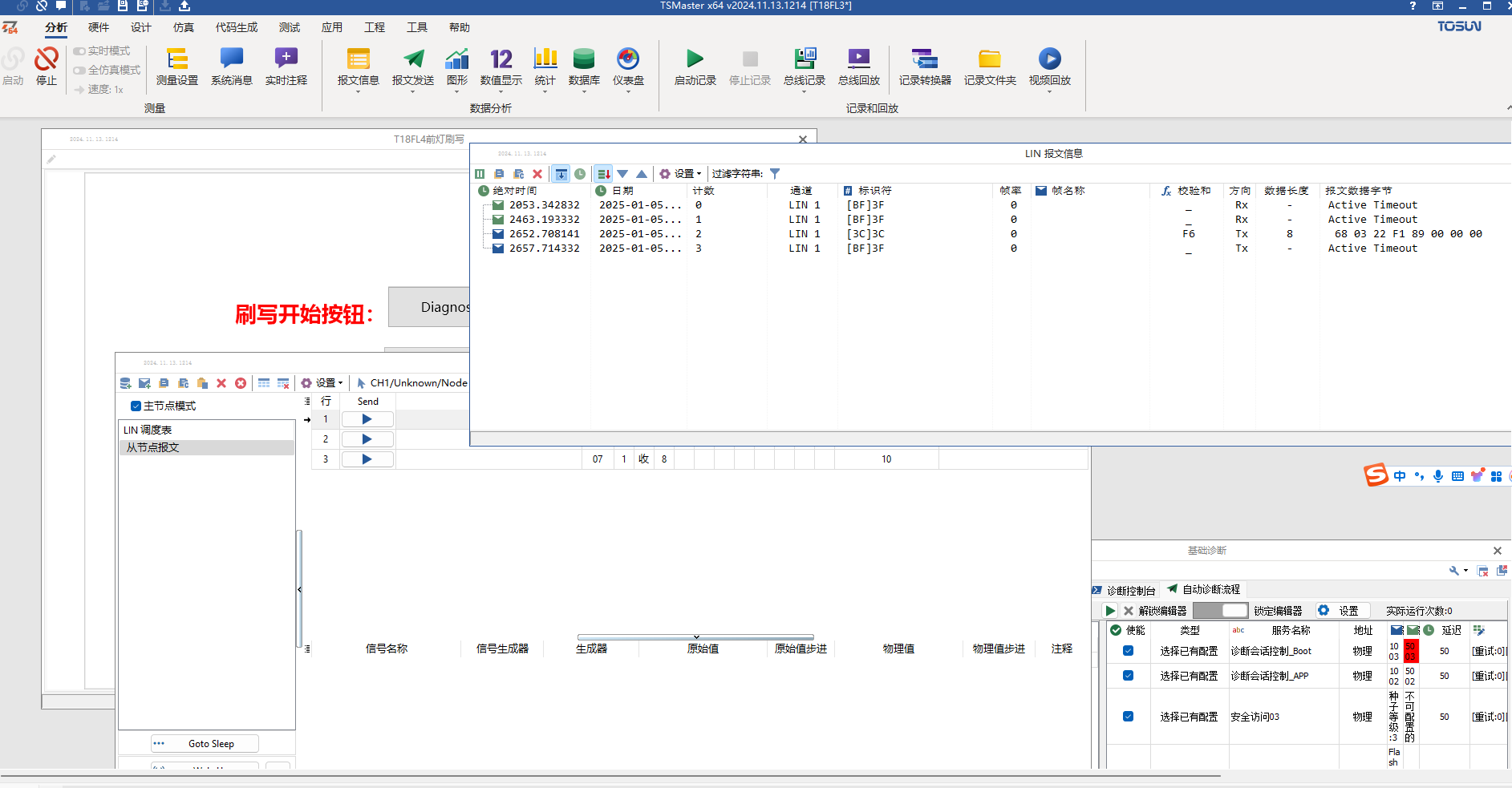Switch to the 自动诊断流程 tab
This screenshot has width=1512, height=788.
tap(1203, 589)
